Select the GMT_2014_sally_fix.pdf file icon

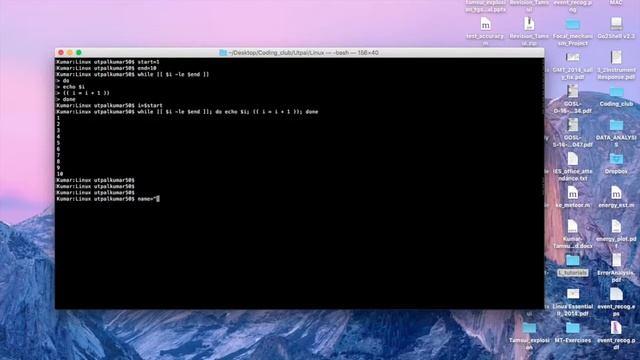pyautogui.click(x=573, y=58)
